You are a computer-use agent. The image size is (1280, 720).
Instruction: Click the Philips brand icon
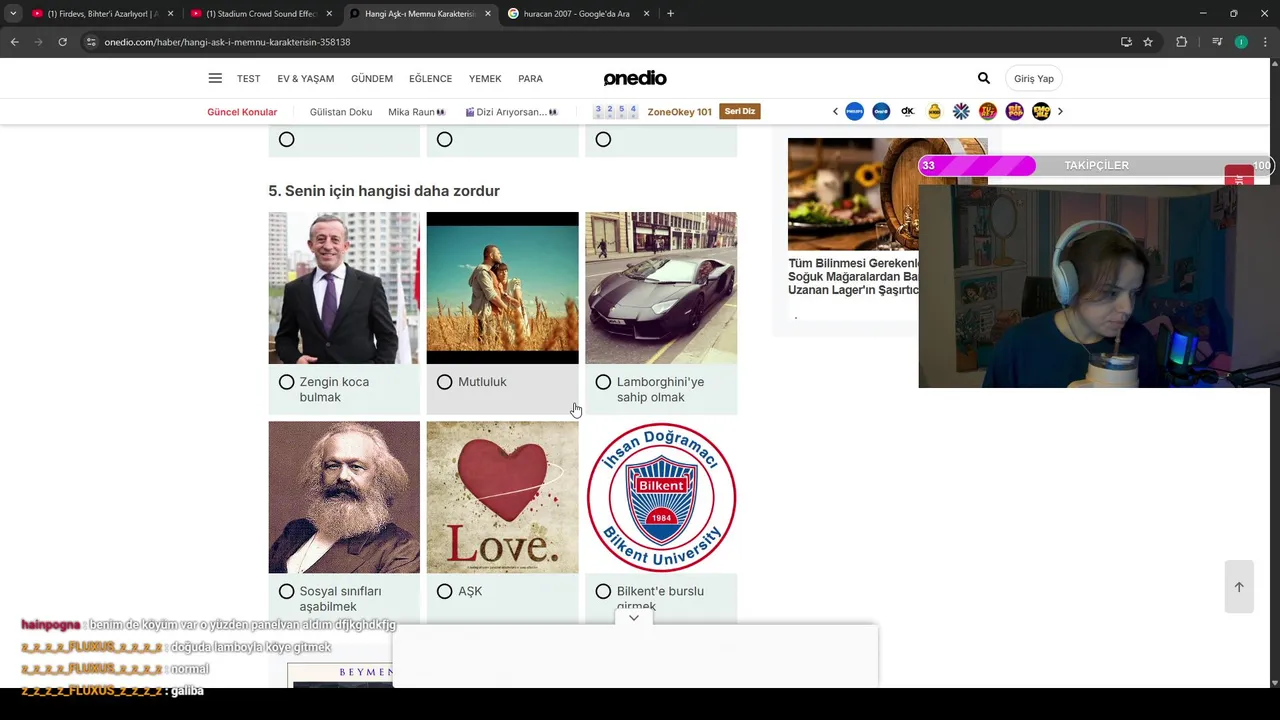tap(854, 112)
